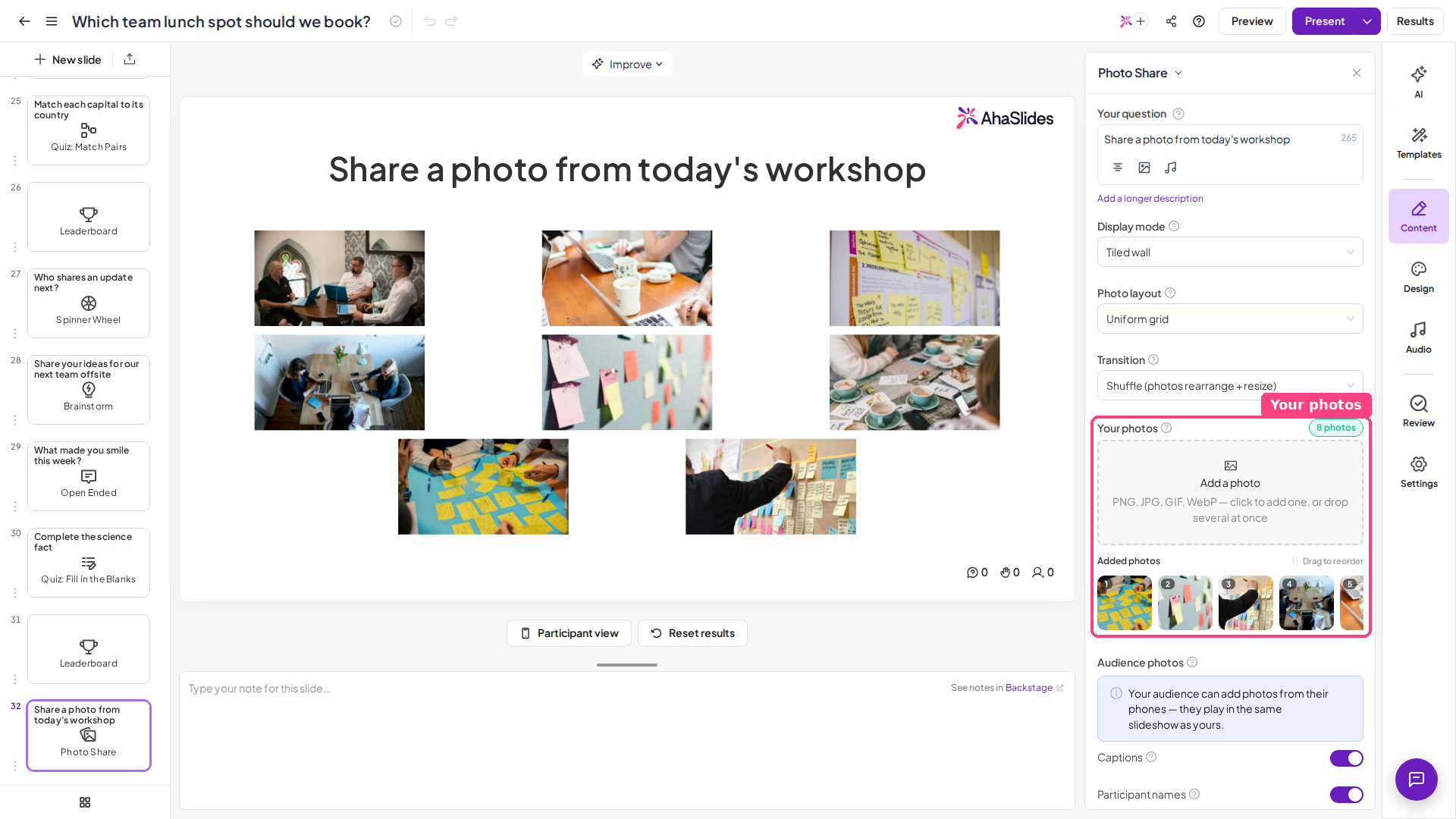
Task: Insert image into the question field
Action: point(1144,168)
